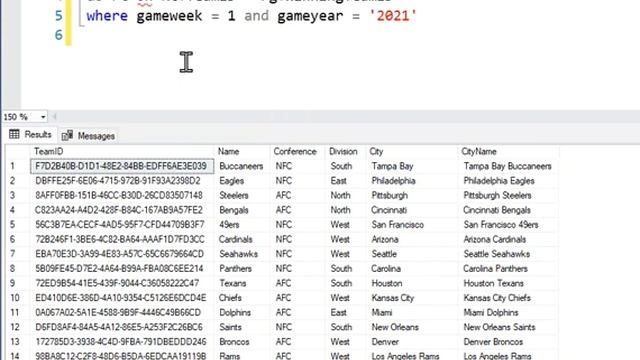640x360 pixels.
Task: Select the Name column header
Action: tap(242, 151)
